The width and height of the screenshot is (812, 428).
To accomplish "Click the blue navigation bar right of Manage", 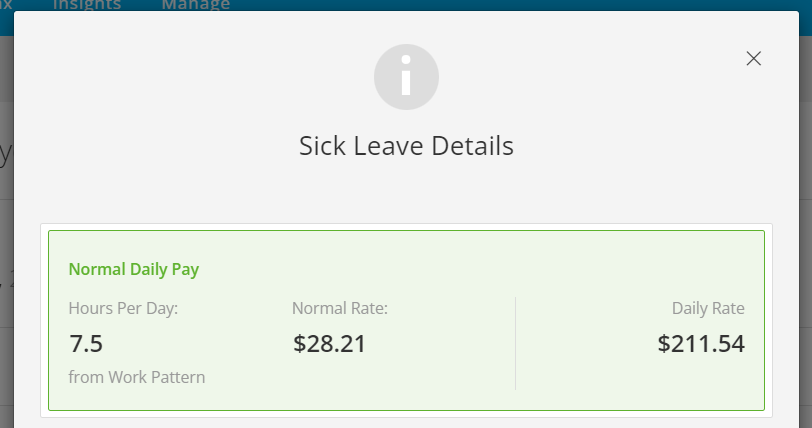I will coord(518,5).
